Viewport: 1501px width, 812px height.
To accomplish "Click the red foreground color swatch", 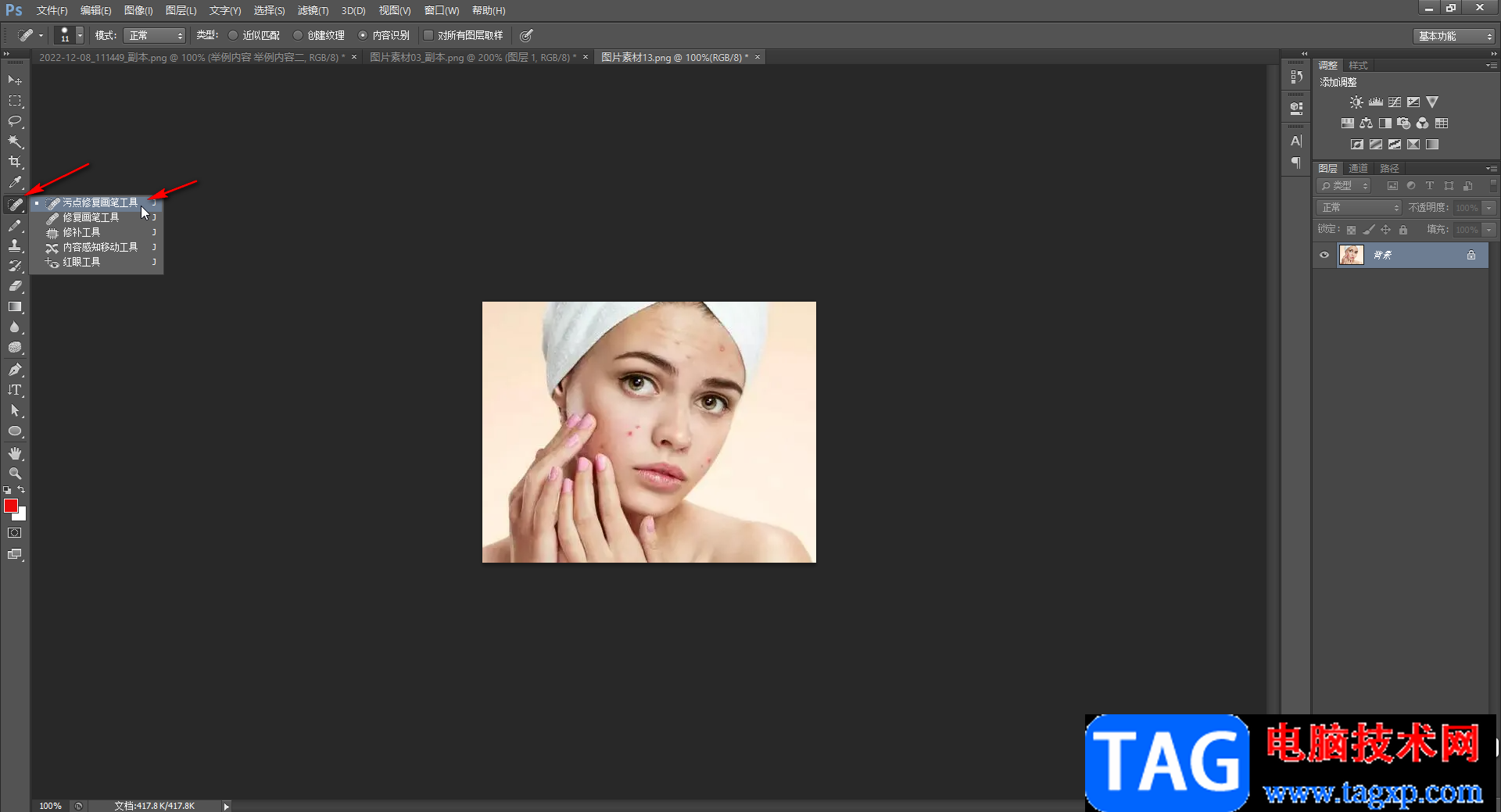I will tap(10, 506).
